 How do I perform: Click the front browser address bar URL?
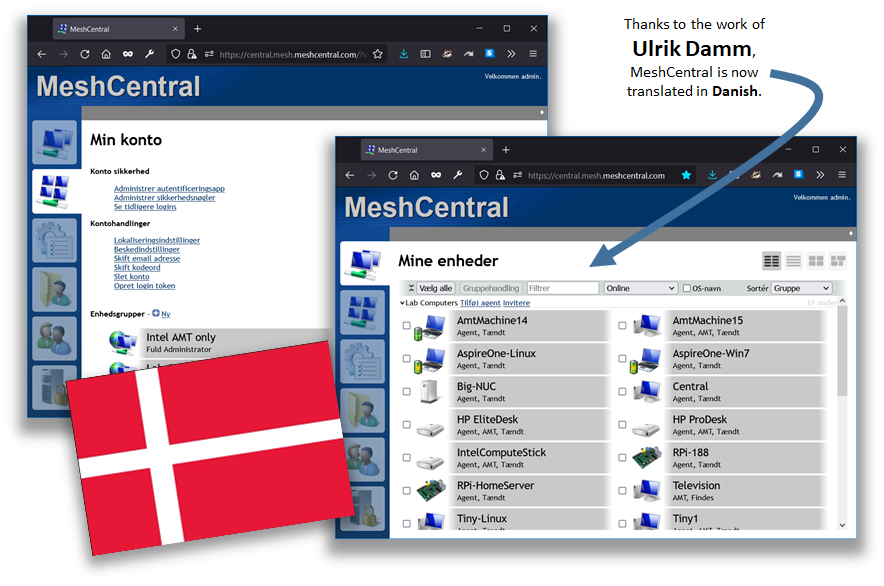click(596, 175)
